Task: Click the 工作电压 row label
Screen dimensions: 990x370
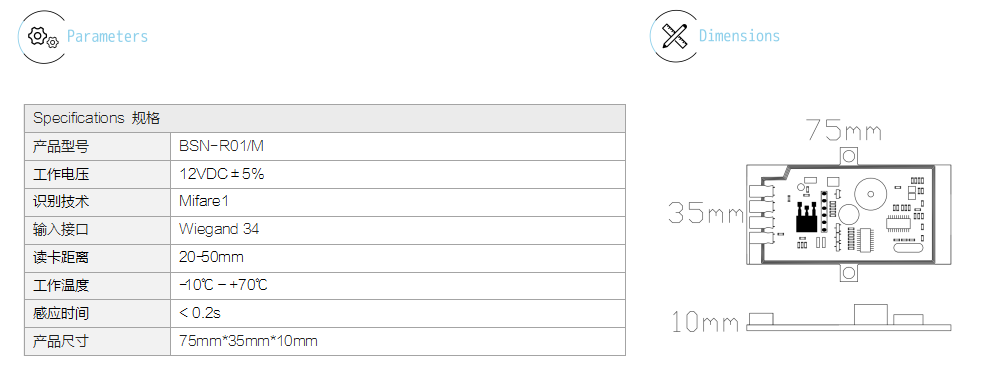Action: [x=98, y=174]
